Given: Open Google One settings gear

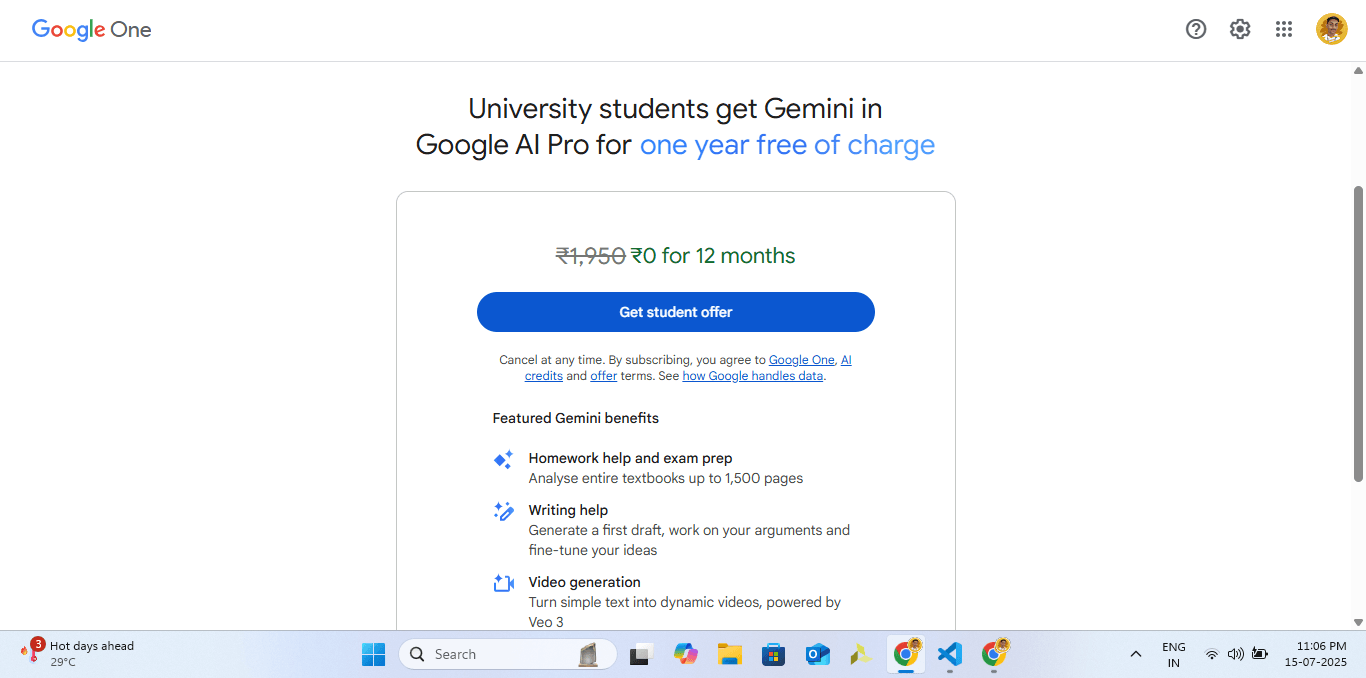Looking at the screenshot, I should coord(1240,29).
